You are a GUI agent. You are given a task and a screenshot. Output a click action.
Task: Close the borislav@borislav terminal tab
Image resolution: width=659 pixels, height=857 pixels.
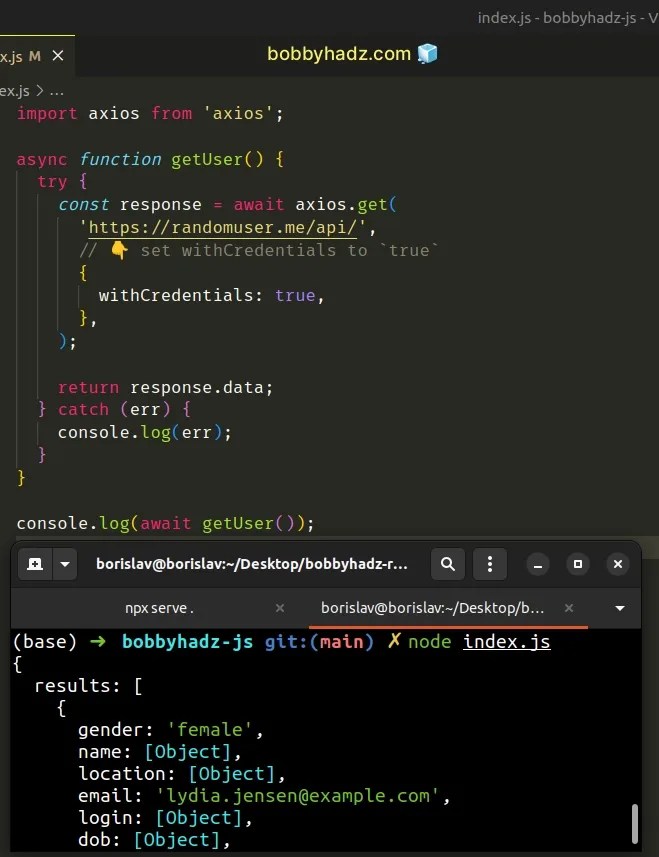pyautogui.click(x=569, y=608)
